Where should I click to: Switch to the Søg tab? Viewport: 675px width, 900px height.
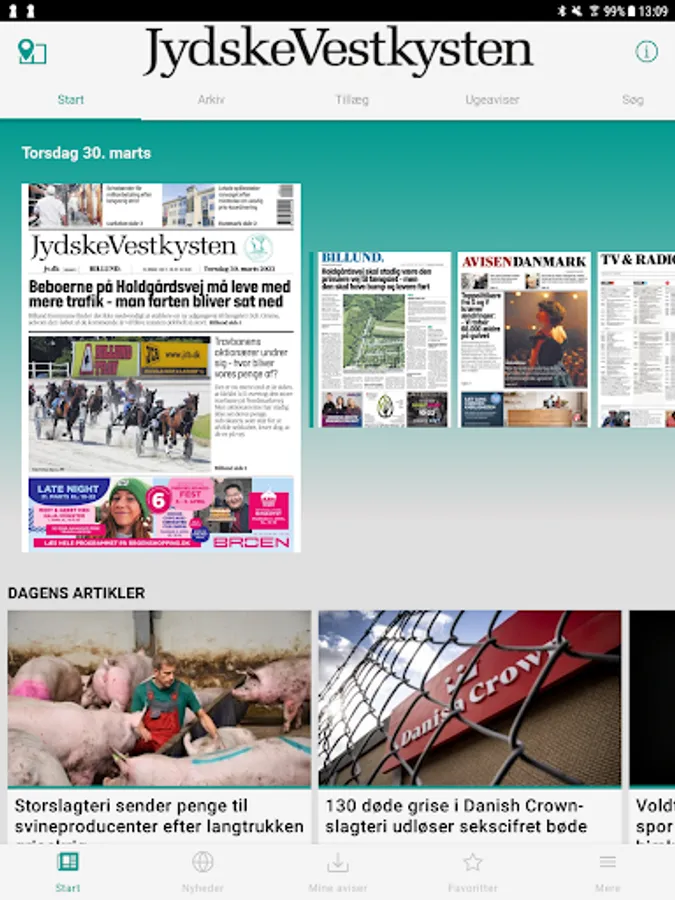tap(633, 100)
